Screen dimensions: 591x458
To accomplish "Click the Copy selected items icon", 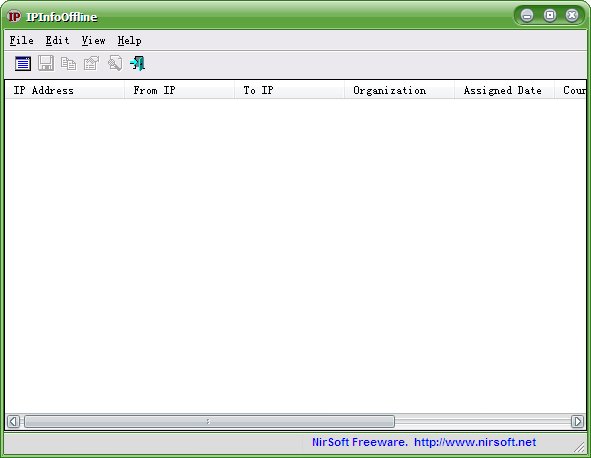I will [69, 63].
